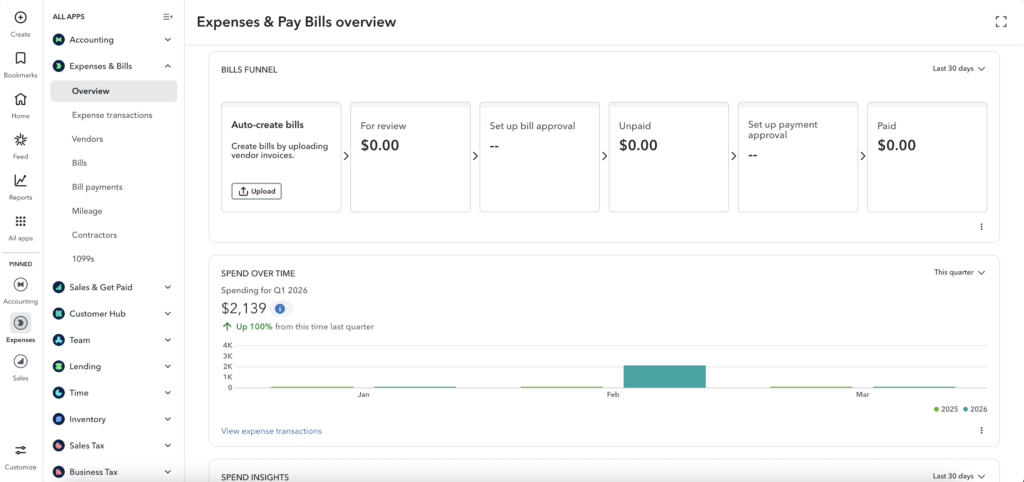Click the Team app icon

59,340
